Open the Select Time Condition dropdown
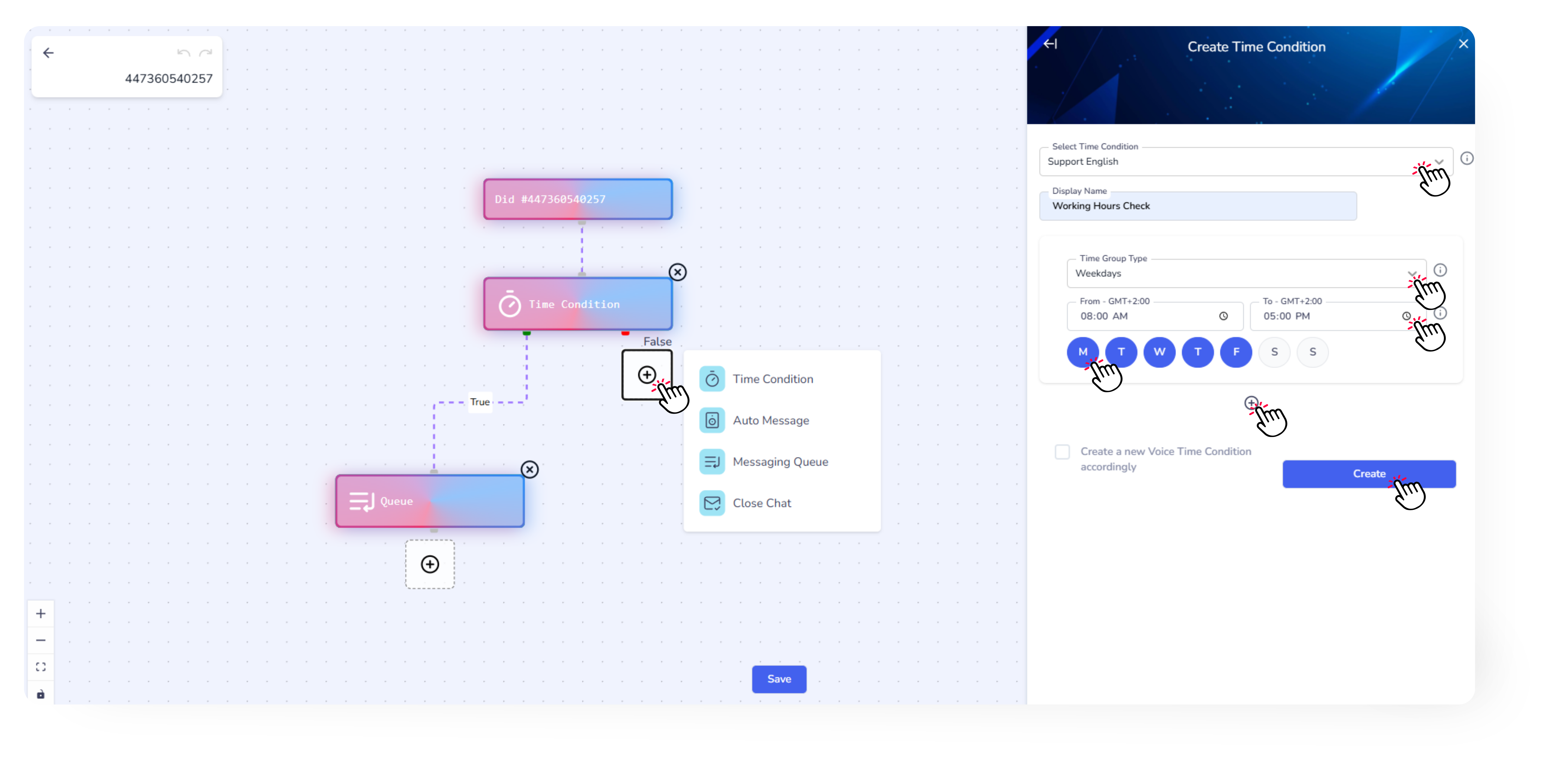This screenshot has height=784, width=1568. [x=1439, y=161]
